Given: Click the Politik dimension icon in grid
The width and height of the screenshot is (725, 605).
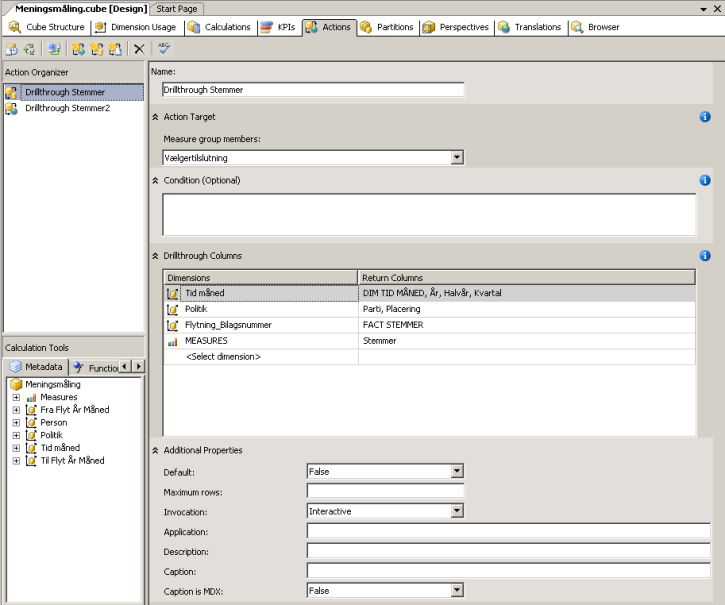Looking at the screenshot, I should (172, 309).
